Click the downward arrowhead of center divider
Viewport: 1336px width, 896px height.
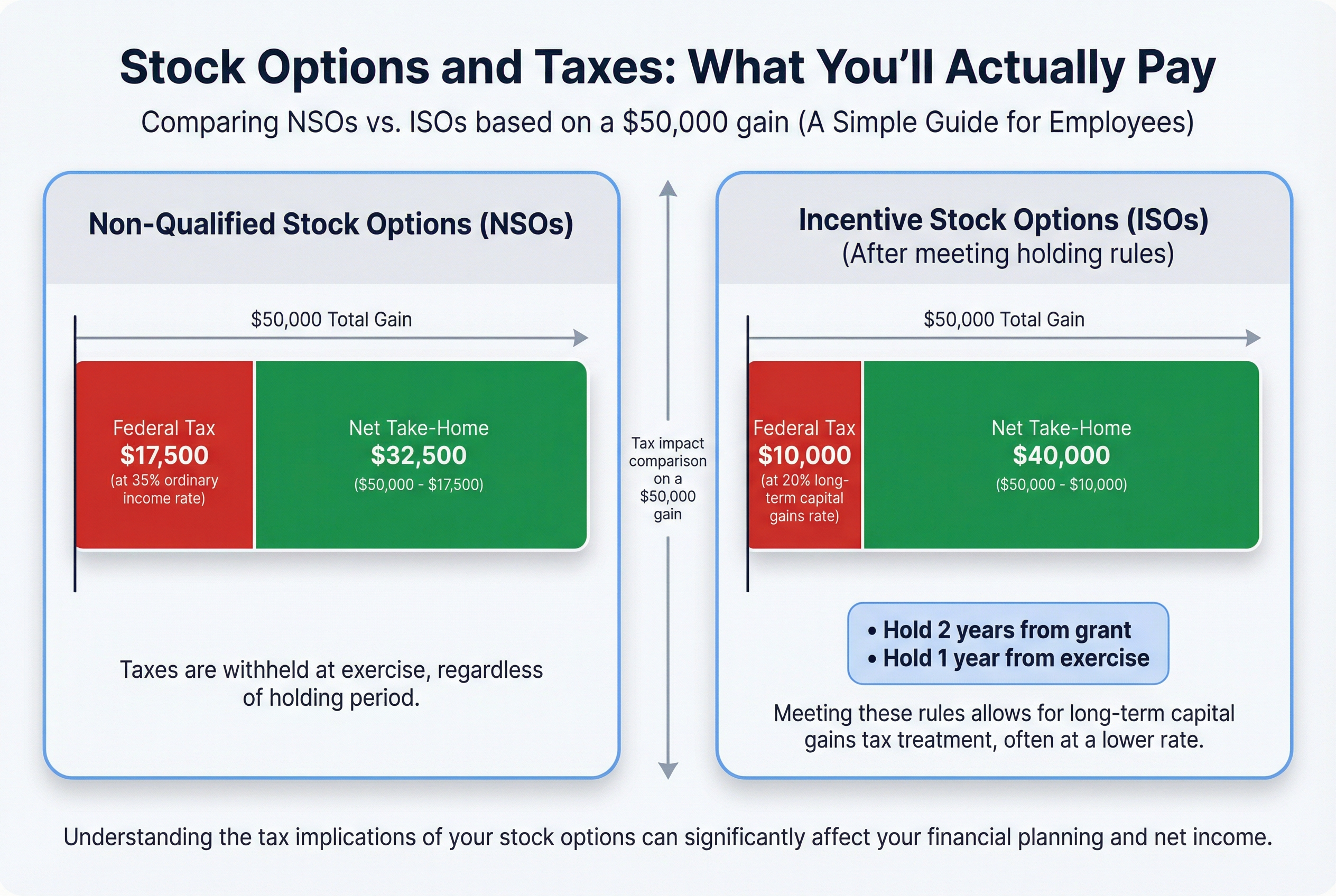tap(667, 770)
